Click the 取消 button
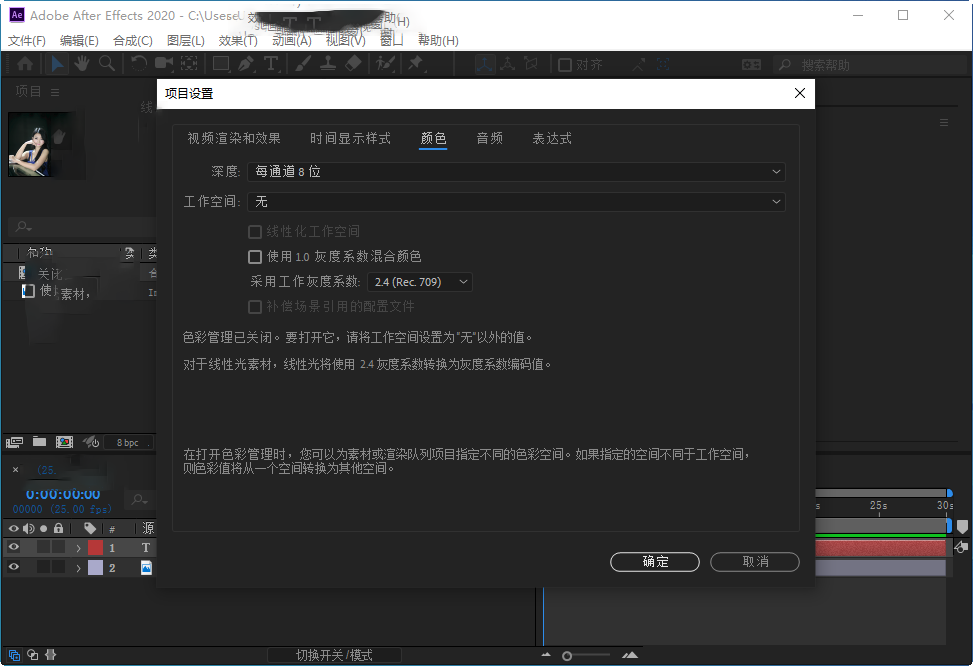The height and width of the screenshot is (666, 973). coord(755,562)
